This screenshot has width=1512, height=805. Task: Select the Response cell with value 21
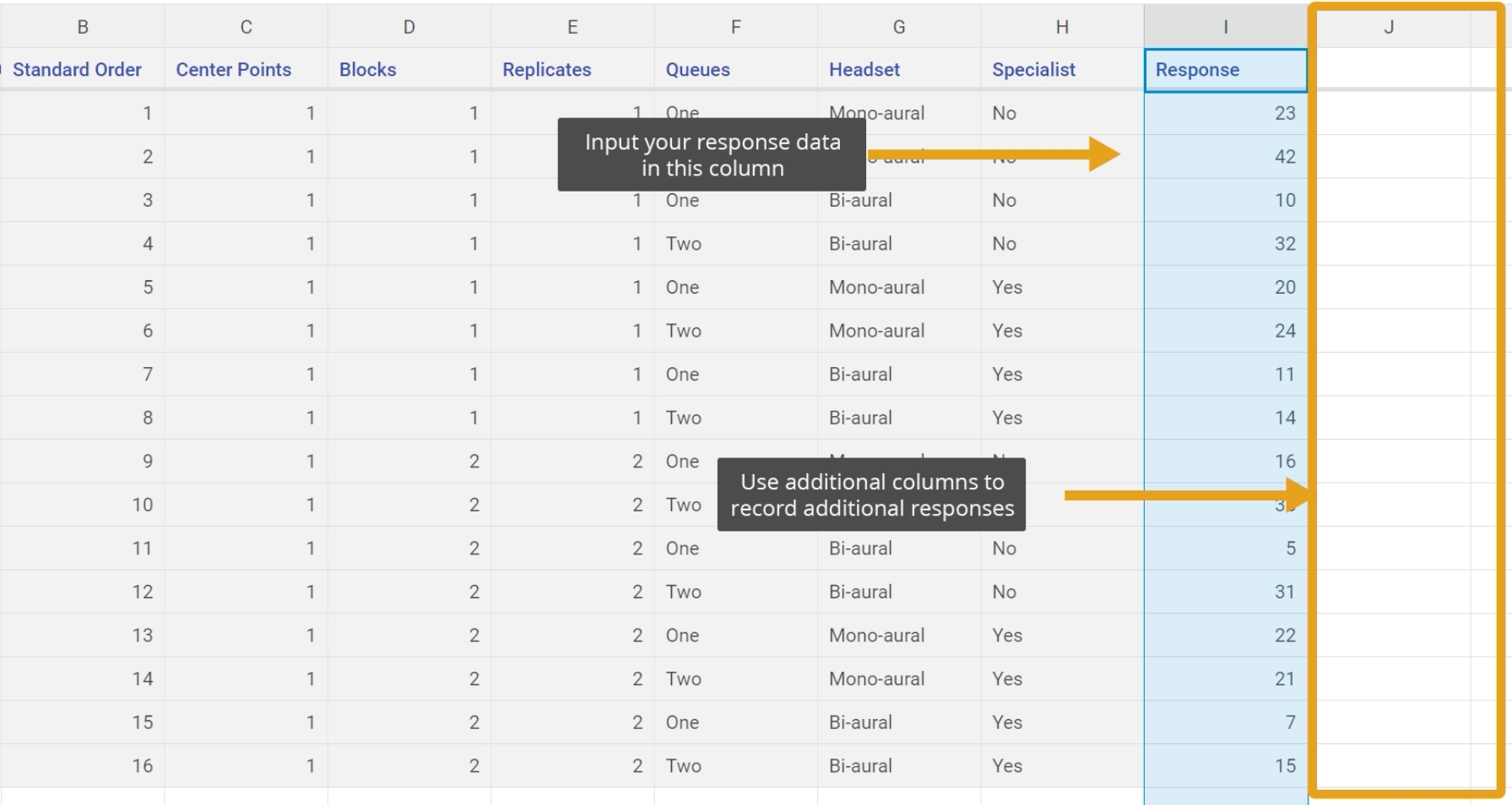(x=1225, y=679)
